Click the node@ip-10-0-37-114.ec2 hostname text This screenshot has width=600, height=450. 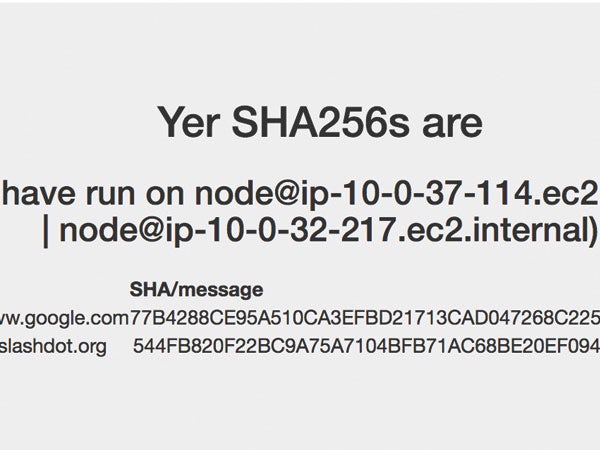pyautogui.click(x=397, y=196)
